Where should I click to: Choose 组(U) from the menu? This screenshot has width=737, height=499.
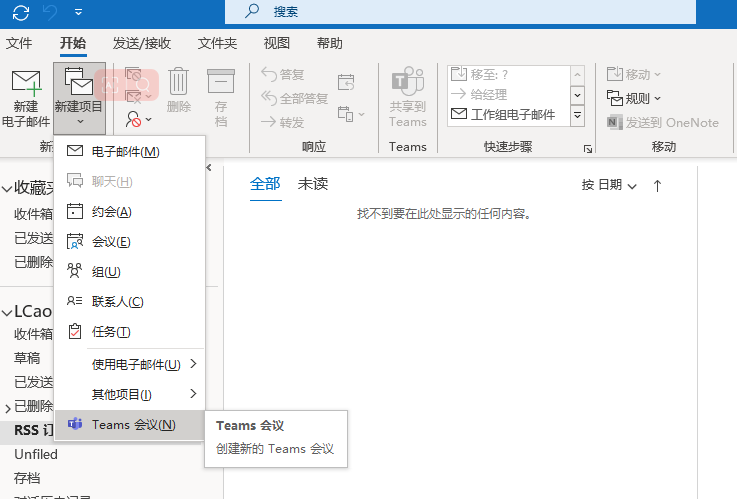pos(130,272)
